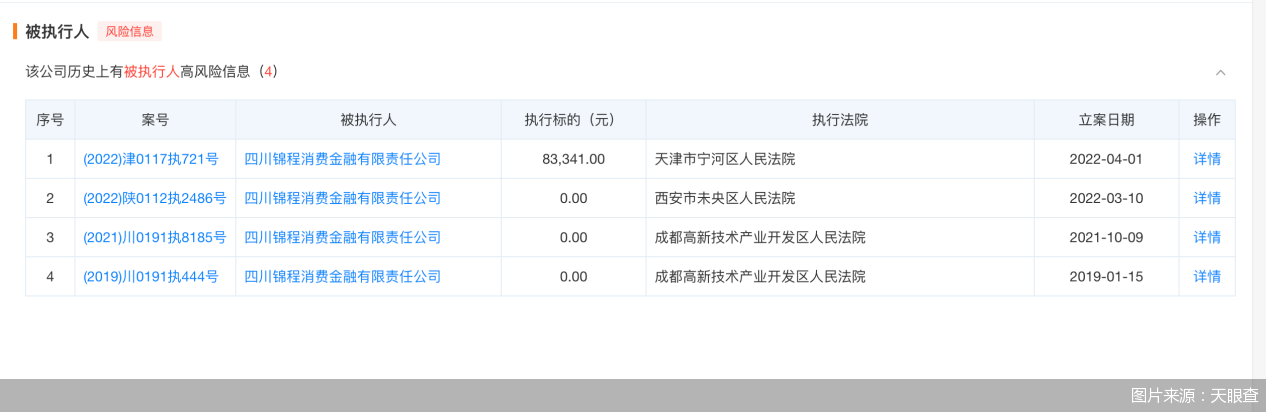
Task: Select the court cell in 2021-10-09 row
Action: click(x=840, y=237)
